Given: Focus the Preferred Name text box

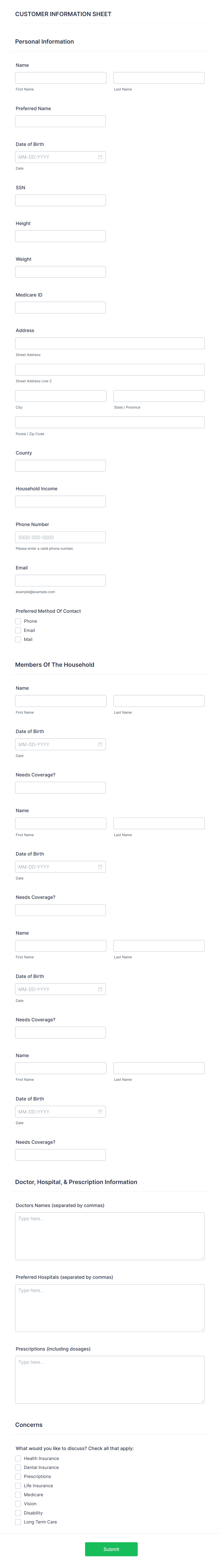Looking at the screenshot, I should (x=60, y=121).
